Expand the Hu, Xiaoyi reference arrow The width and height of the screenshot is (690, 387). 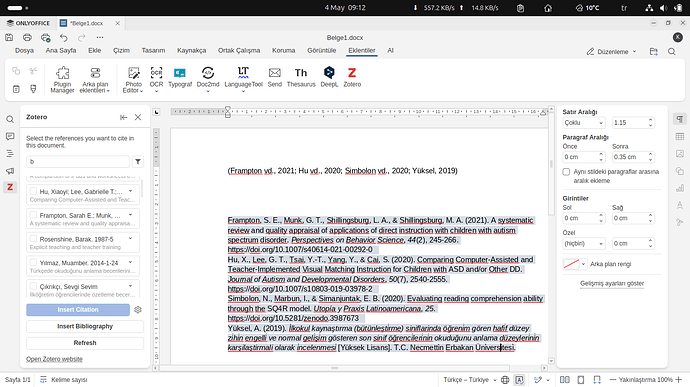pyautogui.click(x=130, y=191)
